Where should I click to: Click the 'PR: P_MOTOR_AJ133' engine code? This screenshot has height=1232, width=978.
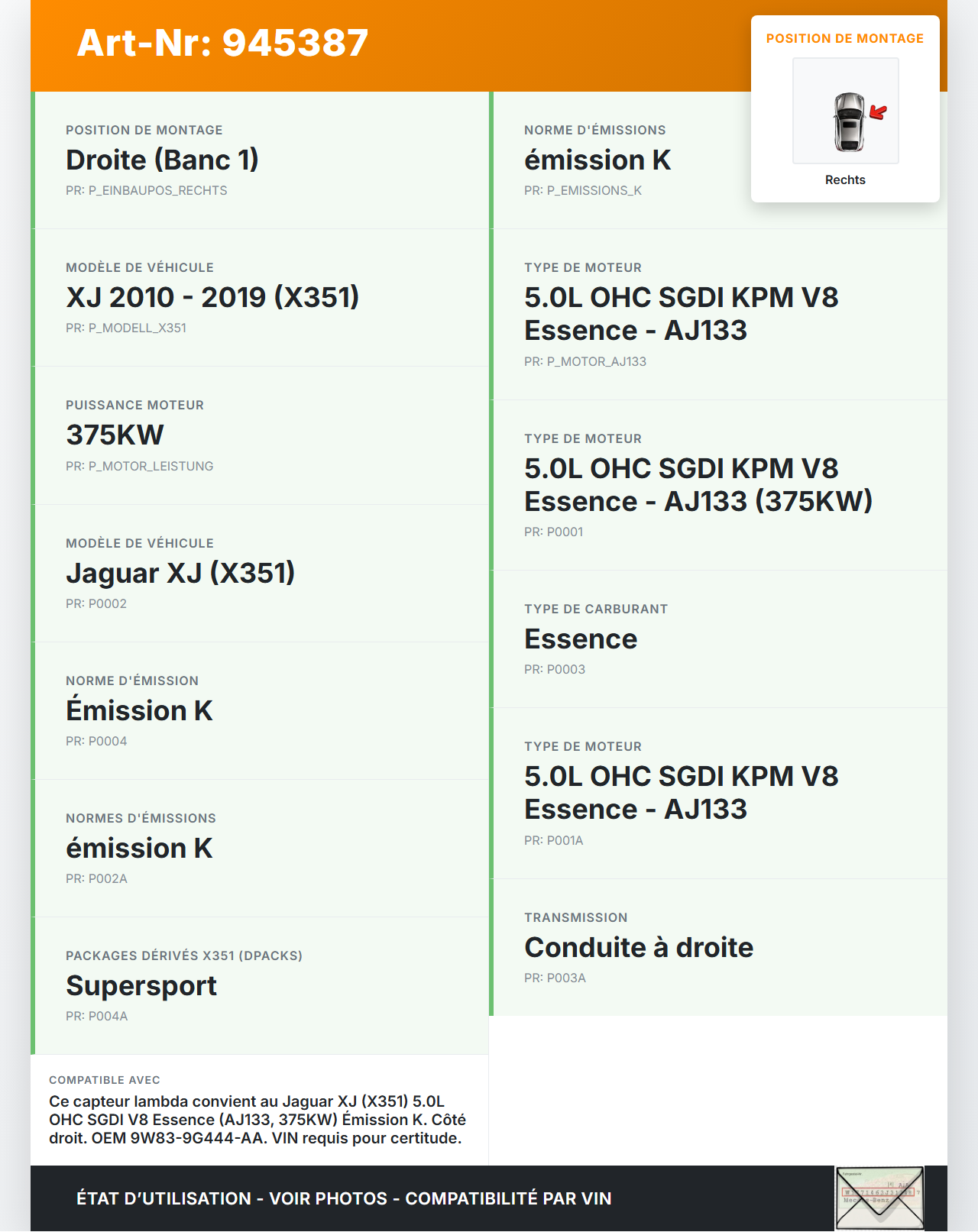(585, 361)
